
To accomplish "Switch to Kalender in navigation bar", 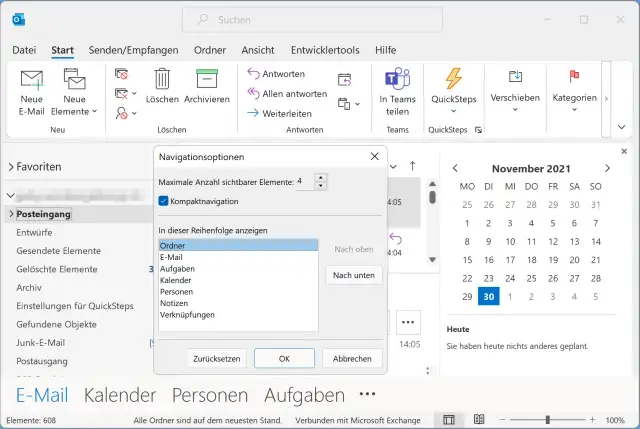I will (x=120, y=395).
